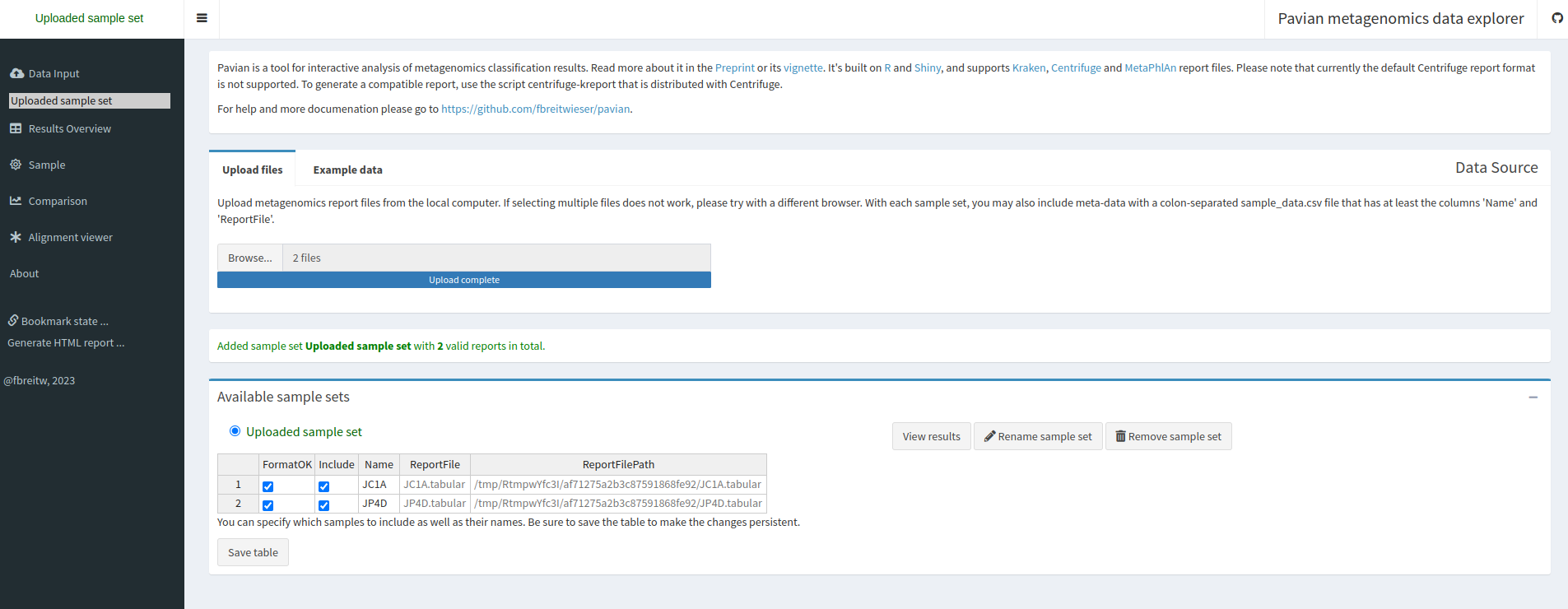Click the Results Overview table icon
1568x609 pixels.
16,128
